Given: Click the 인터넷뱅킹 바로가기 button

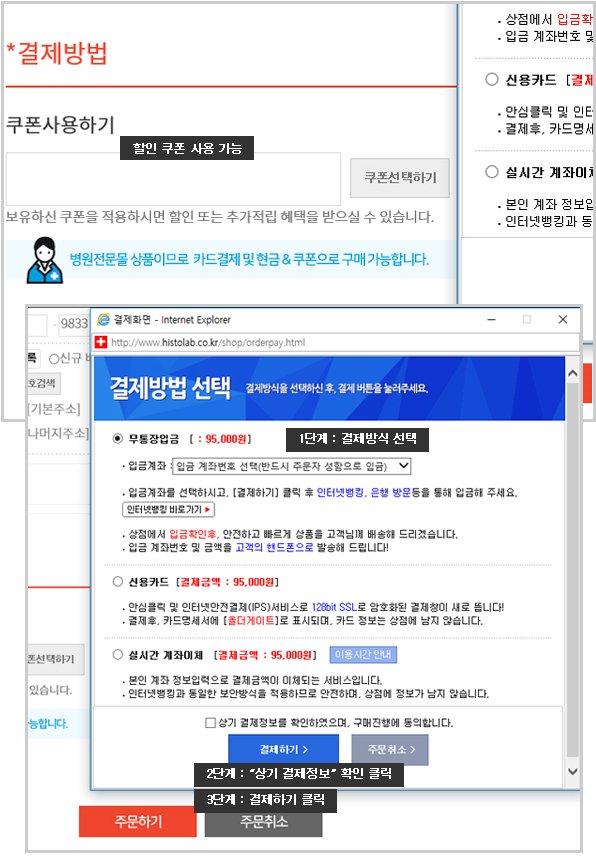Looking at the screenshot, I should [x=168, y=509].
